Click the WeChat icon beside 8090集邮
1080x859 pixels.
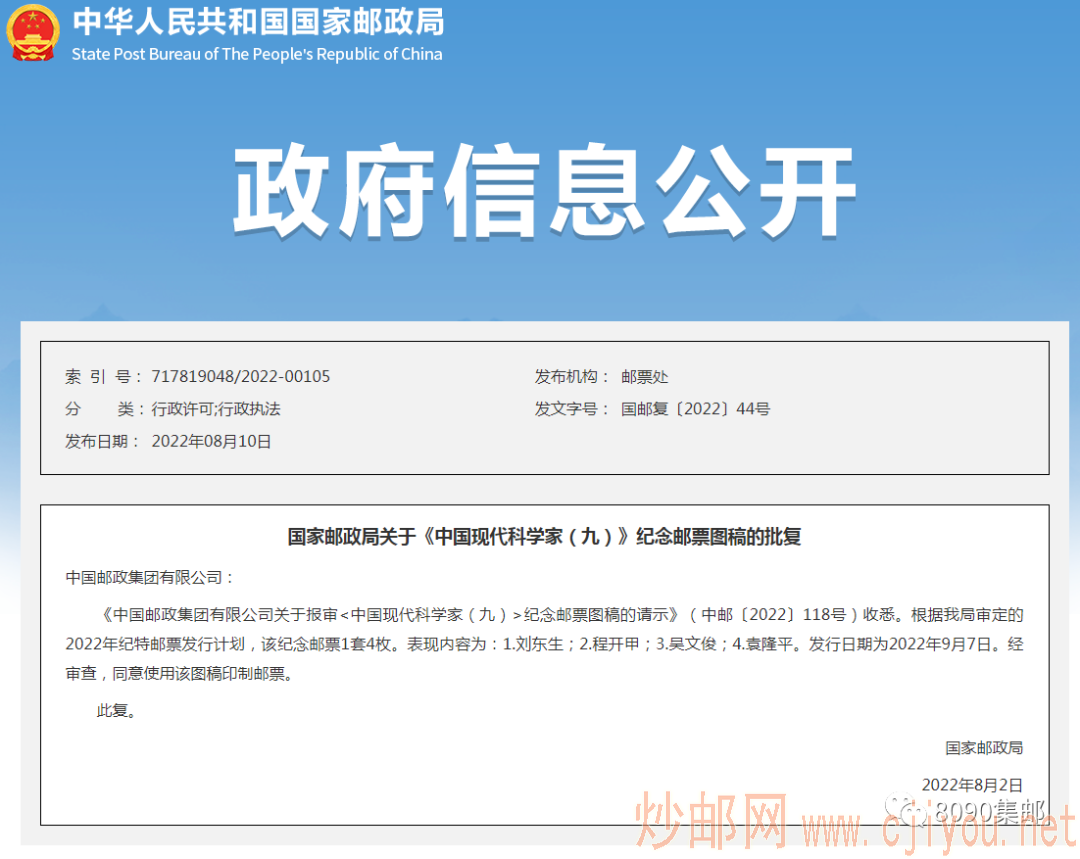tap(905, 811)
